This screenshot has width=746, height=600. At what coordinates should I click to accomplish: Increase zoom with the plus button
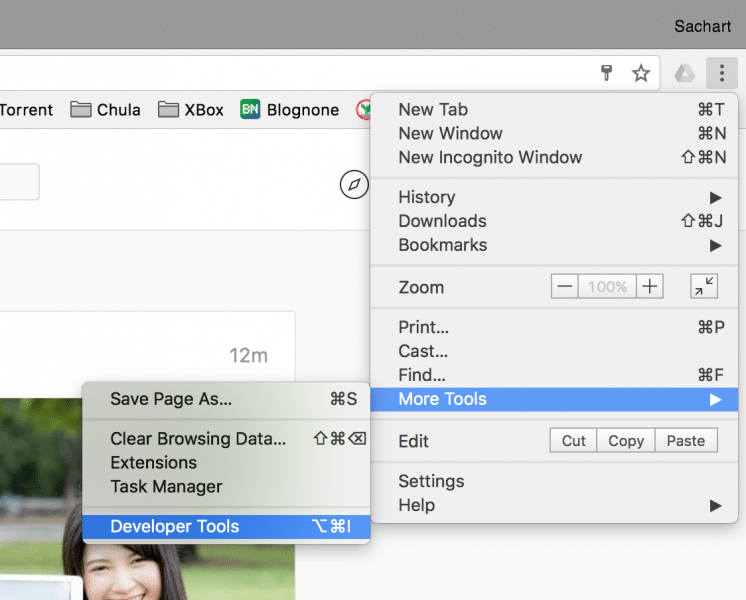tap(649, 286)
